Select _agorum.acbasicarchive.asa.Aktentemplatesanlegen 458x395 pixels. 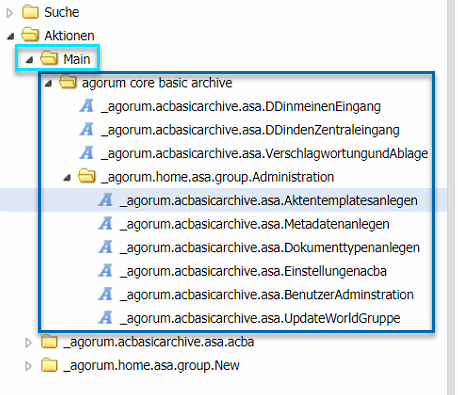pos(269,201)
